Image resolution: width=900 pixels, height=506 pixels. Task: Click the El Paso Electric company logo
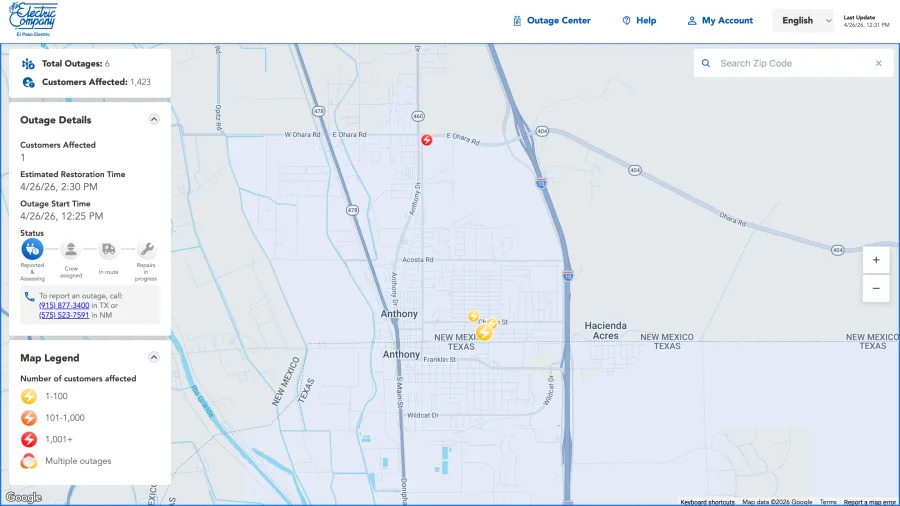(x=33, y=20)
